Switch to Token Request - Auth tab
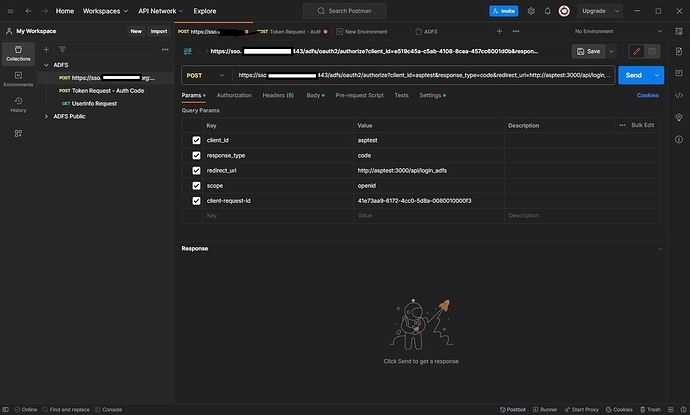690x415 pixels. pos(293,32)
